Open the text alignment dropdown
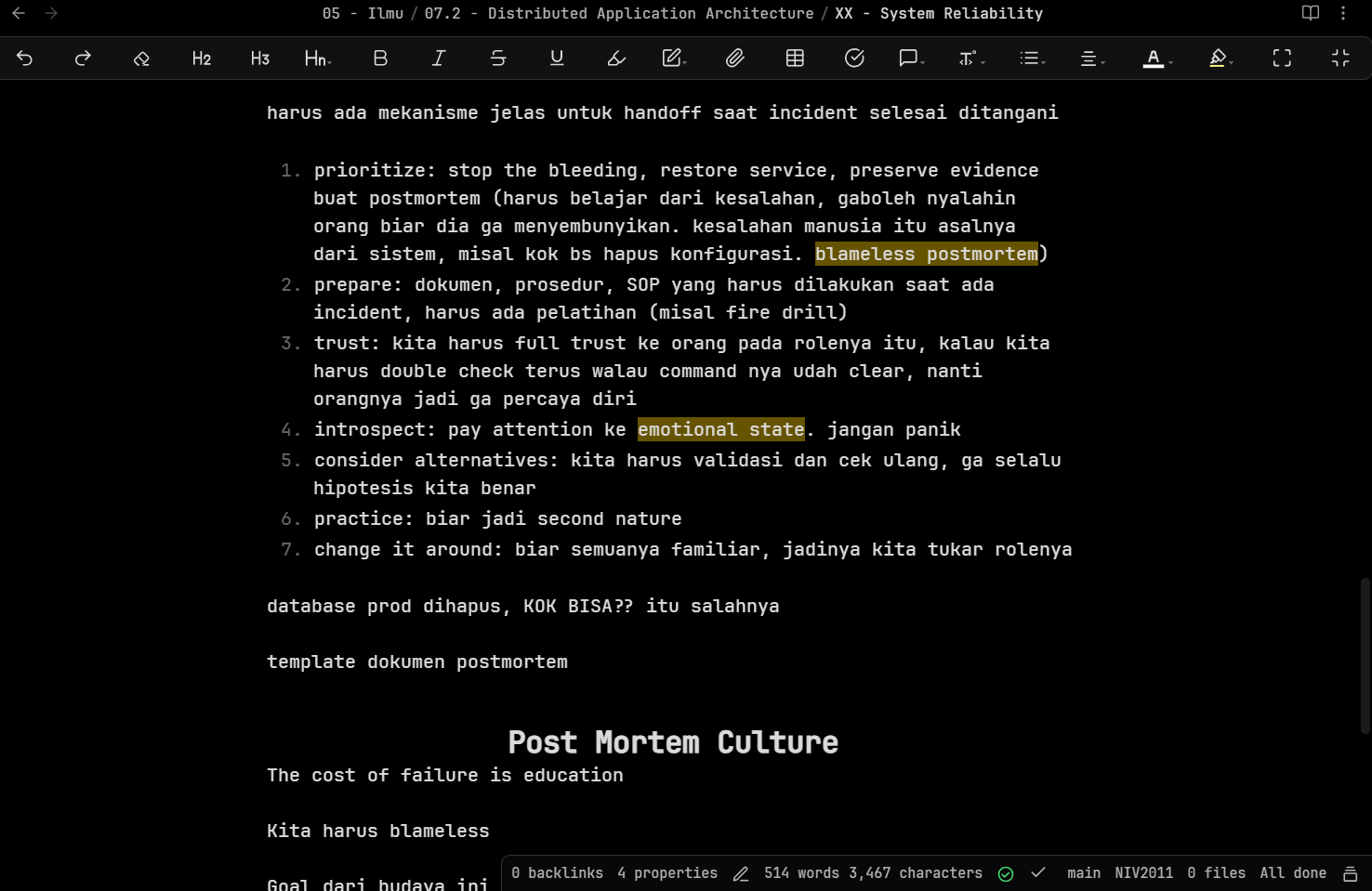Screen dimensions: 1372x891 (1091, 58)
